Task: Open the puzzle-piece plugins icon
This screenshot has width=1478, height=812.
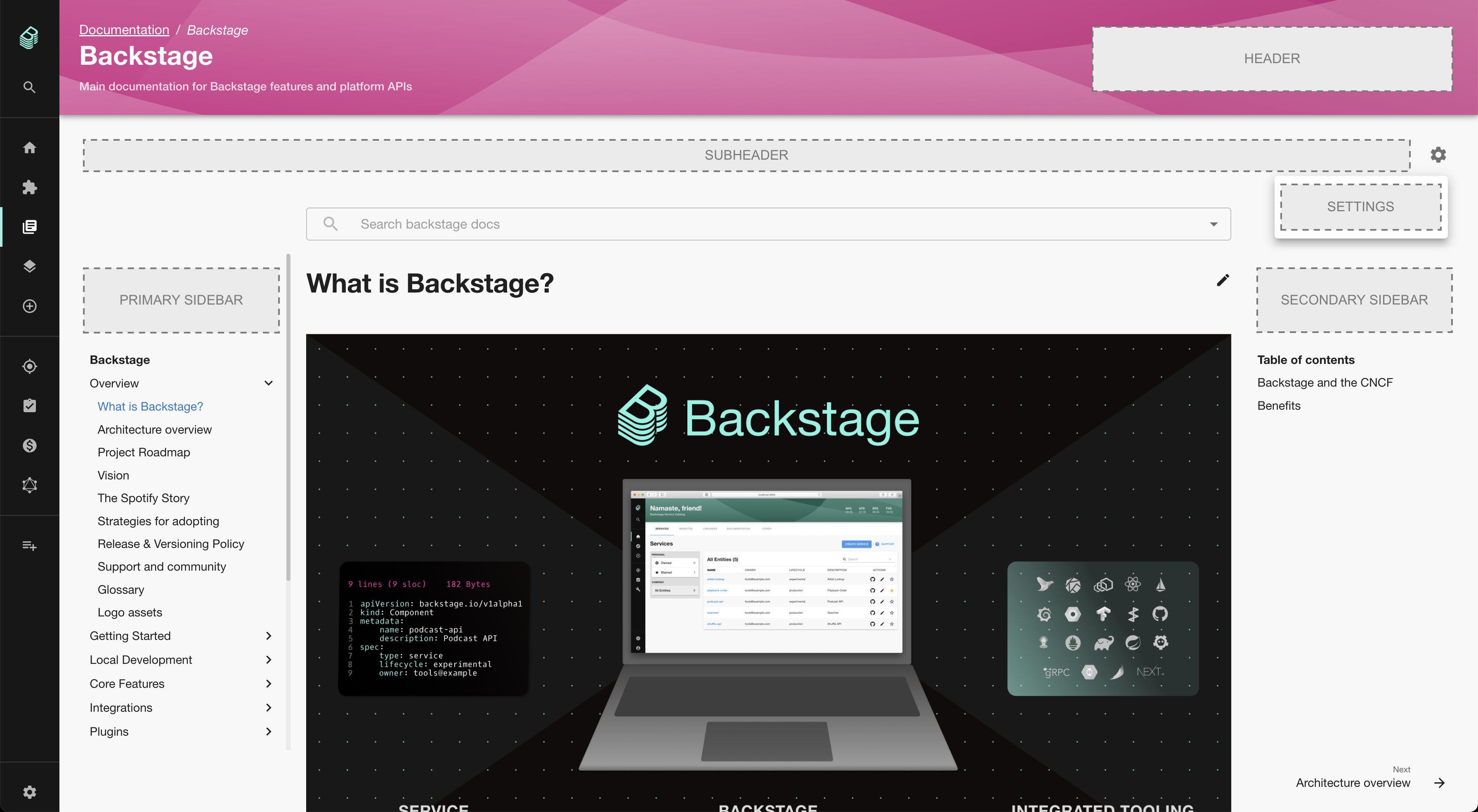Action: pos(29,187)
